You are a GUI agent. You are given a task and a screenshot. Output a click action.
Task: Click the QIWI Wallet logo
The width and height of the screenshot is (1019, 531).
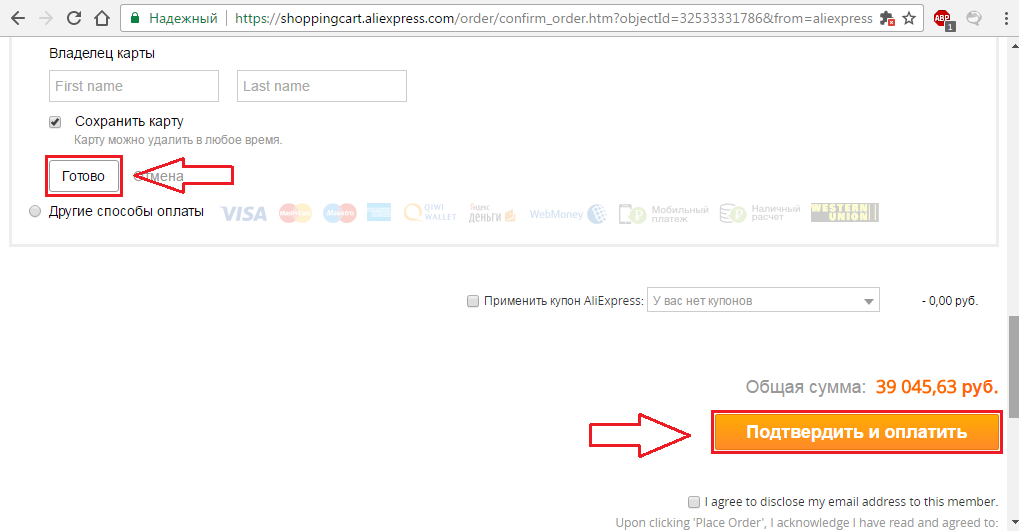430,213
